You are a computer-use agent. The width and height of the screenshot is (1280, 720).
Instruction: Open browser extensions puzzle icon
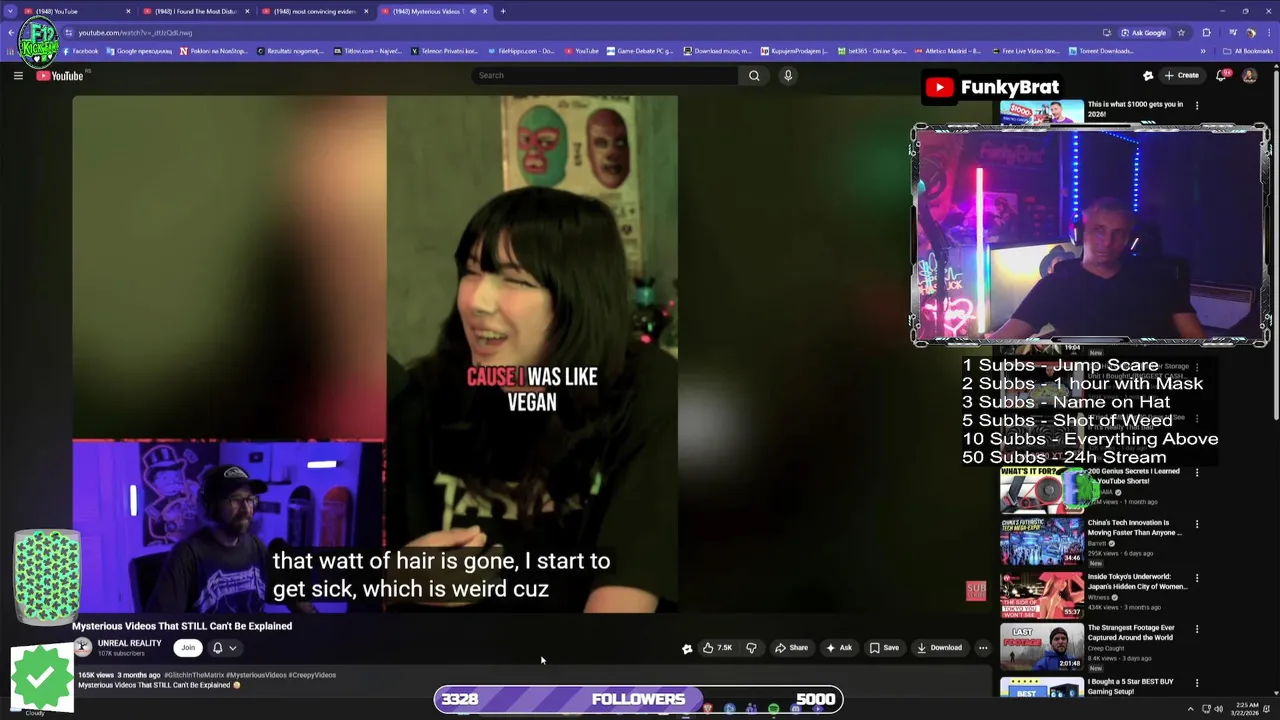point(1206,32)
